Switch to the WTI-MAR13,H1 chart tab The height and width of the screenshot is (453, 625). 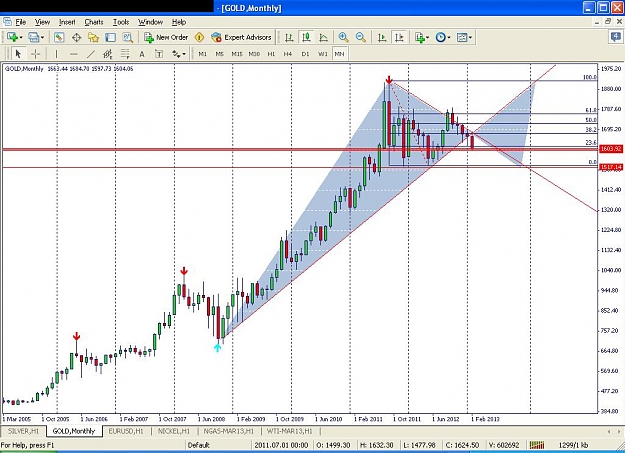tap(290, 431)
